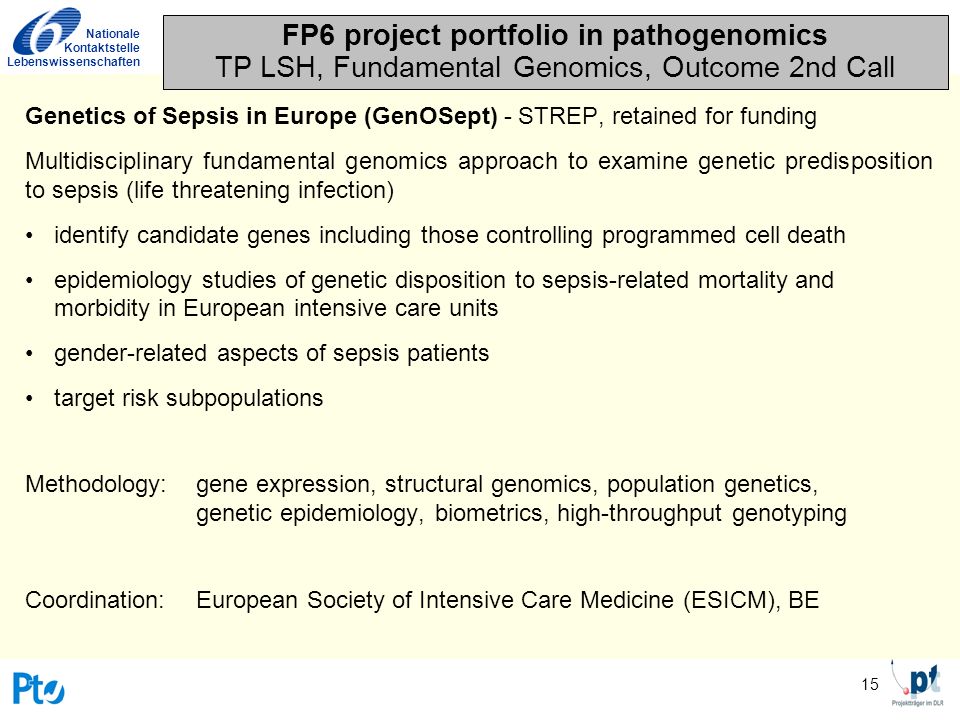Click the Coordination: label
This screenshot has height=720, width=960.
click(95, 600)
